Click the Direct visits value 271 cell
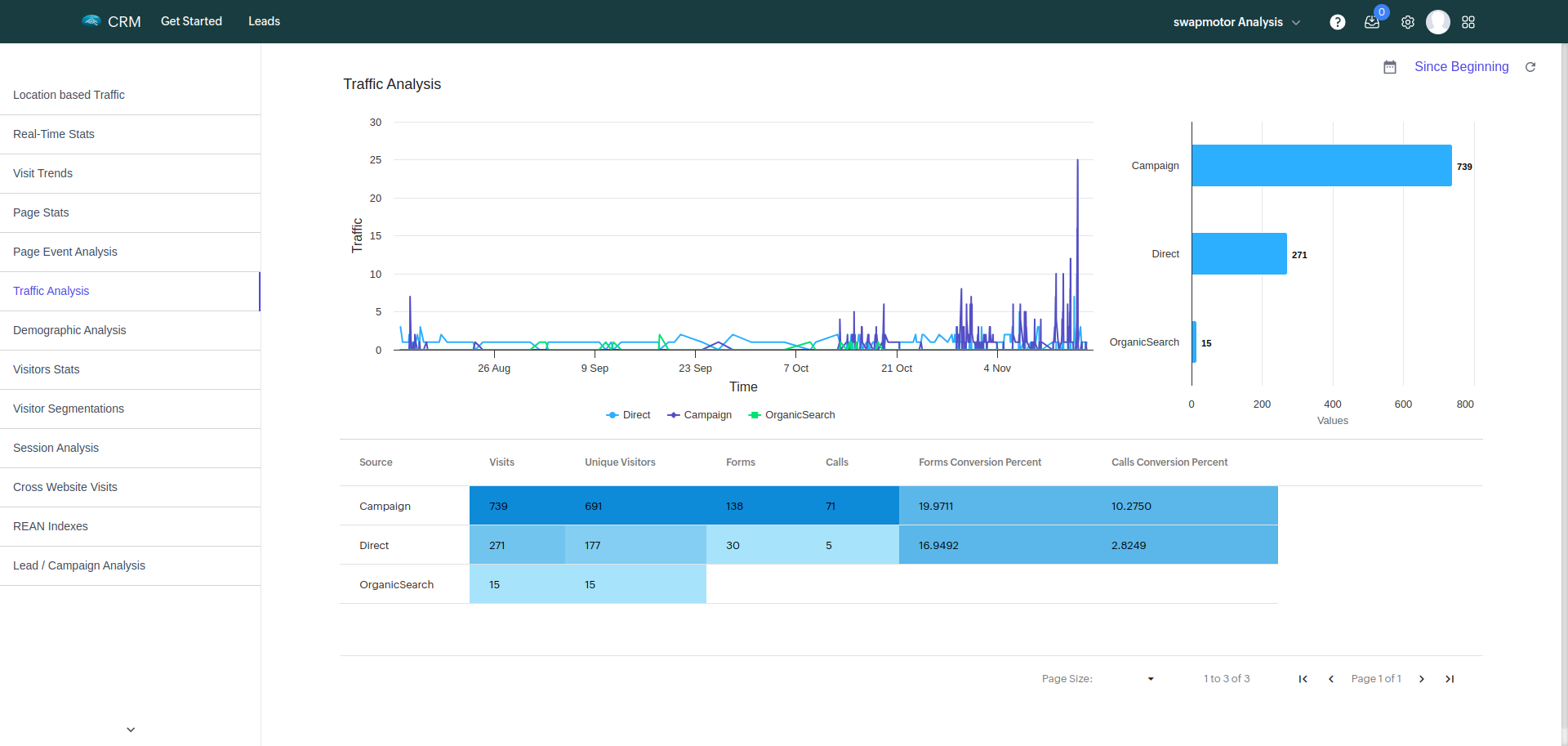Image resolution: width=1568 pixels, height=746 pixels. point(517,545)
